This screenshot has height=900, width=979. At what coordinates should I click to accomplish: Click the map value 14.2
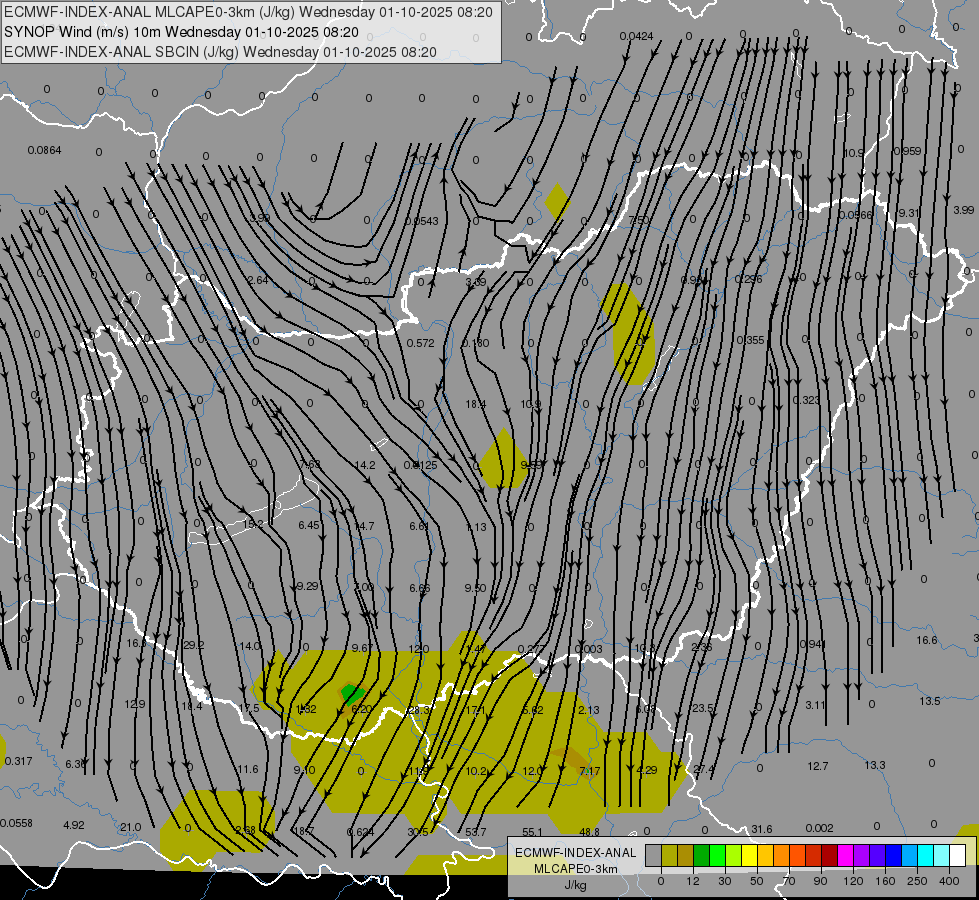point(365,465)
